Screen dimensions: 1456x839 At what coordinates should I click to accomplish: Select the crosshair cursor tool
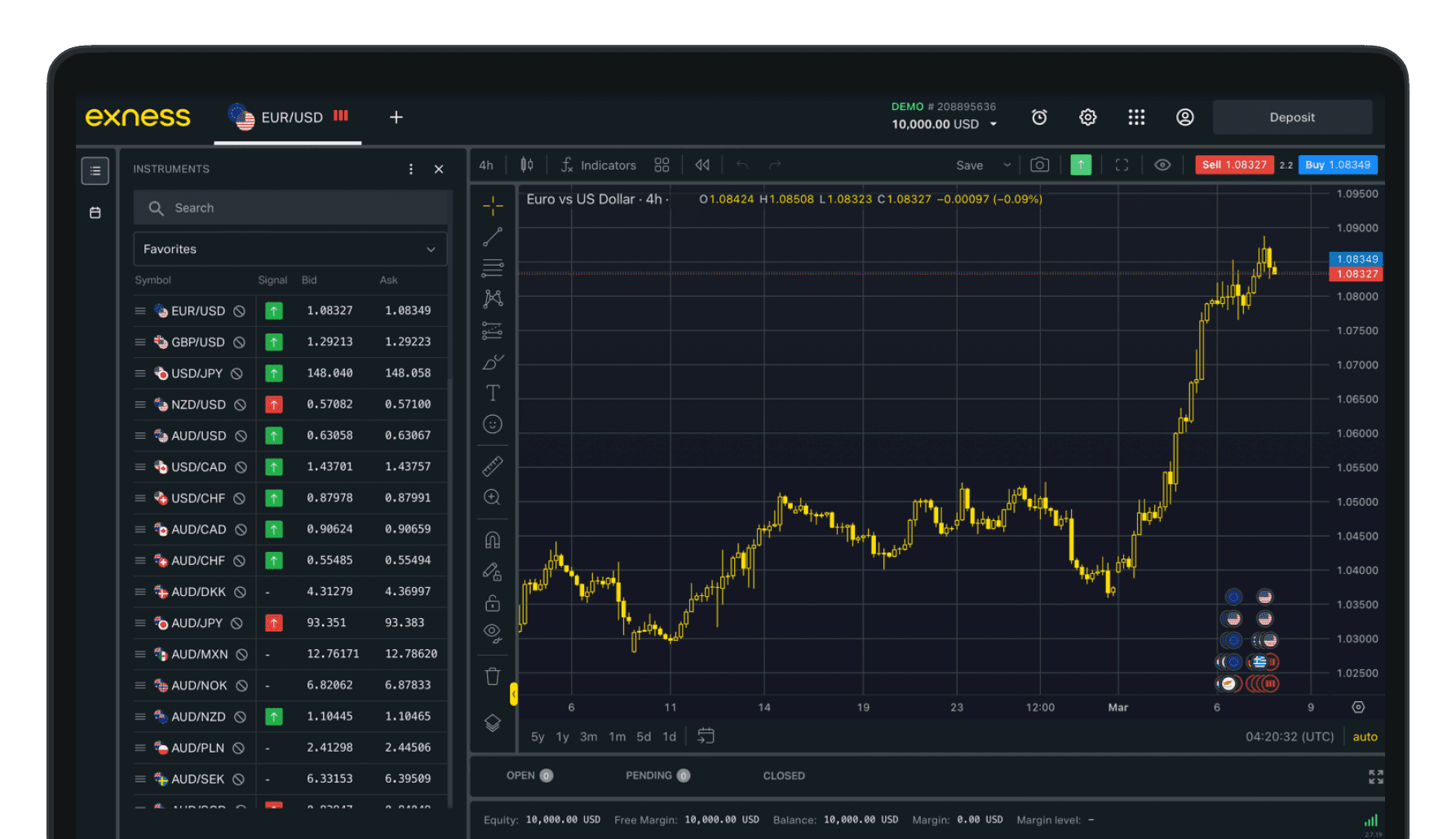493,205
